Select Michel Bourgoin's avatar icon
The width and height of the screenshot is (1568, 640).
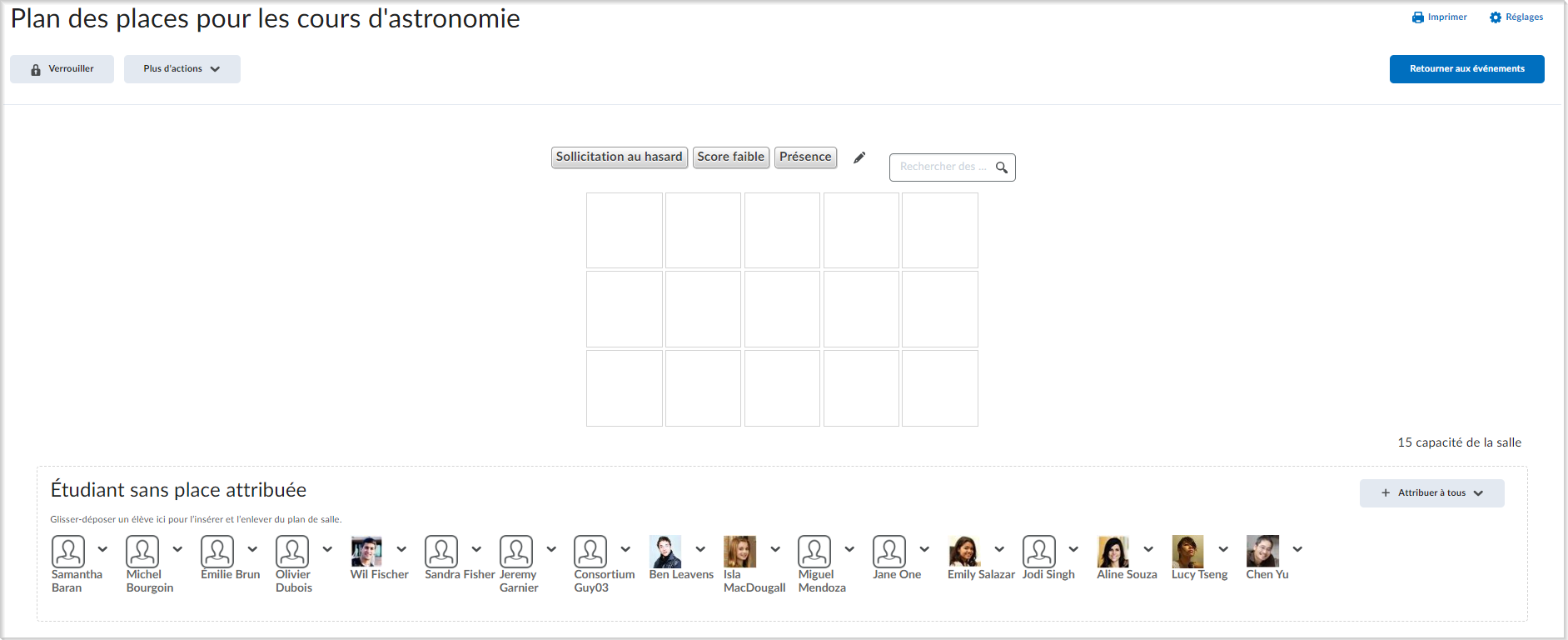coord(142,552)
